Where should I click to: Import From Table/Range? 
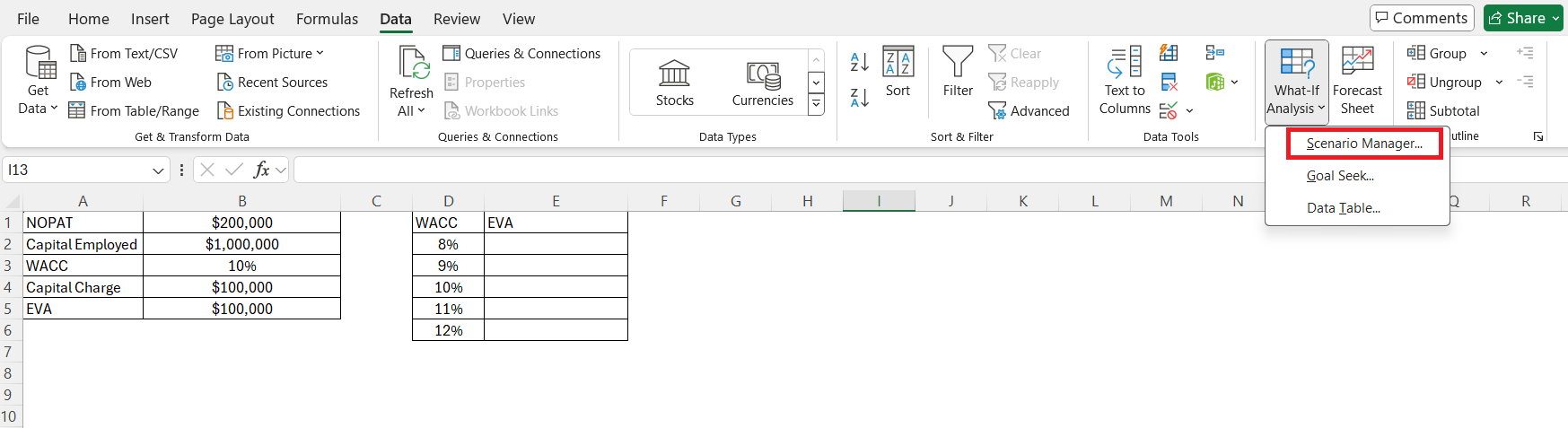pyautogui.click(x=135, y=111)
